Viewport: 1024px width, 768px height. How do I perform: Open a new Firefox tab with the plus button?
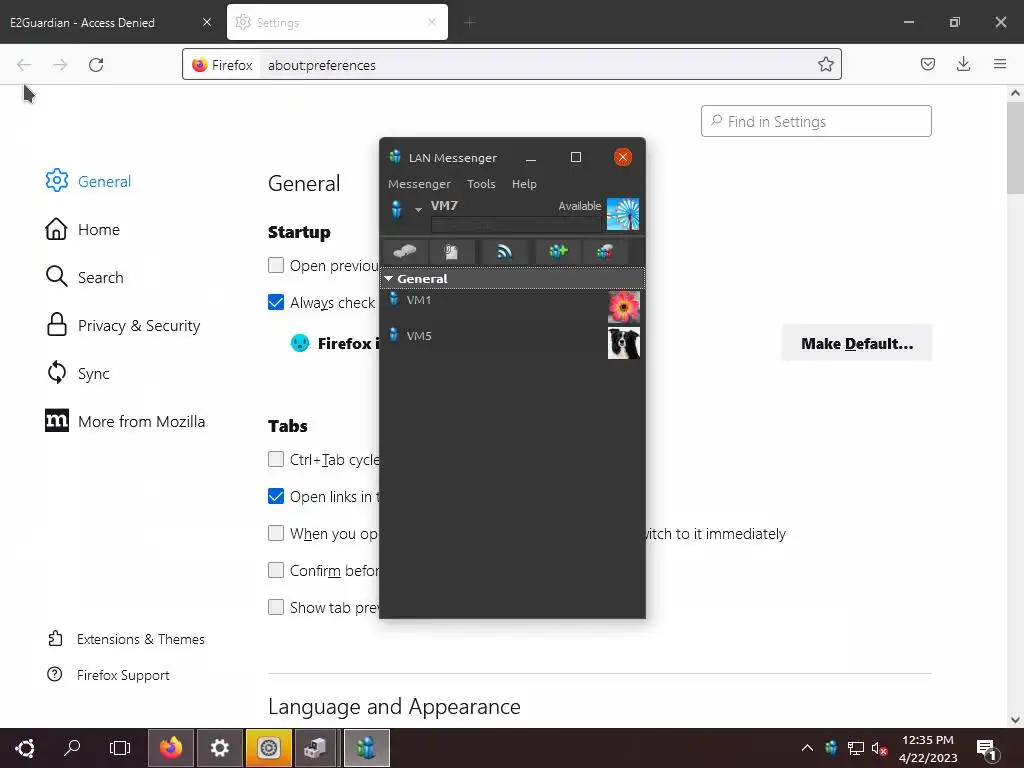point(470,23)
